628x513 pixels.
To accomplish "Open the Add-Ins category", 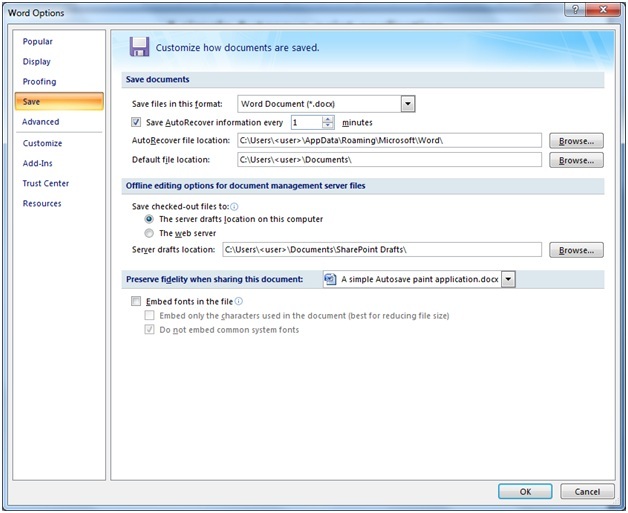I will click(38, 163).
